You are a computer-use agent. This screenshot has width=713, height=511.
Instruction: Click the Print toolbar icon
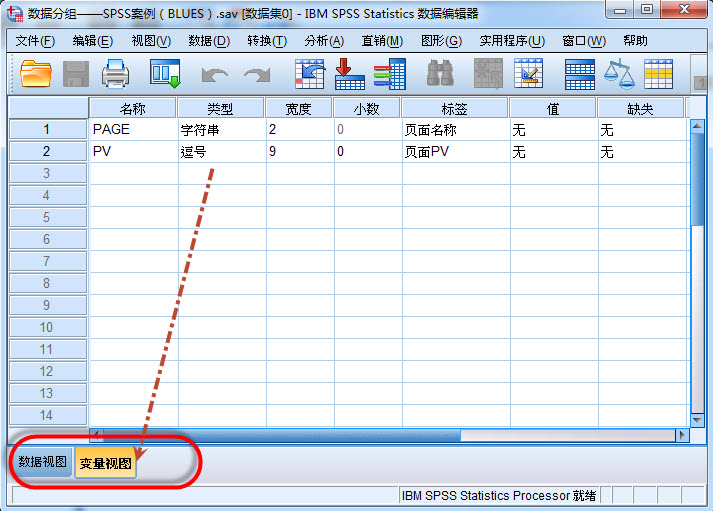[x=115, y=74]
